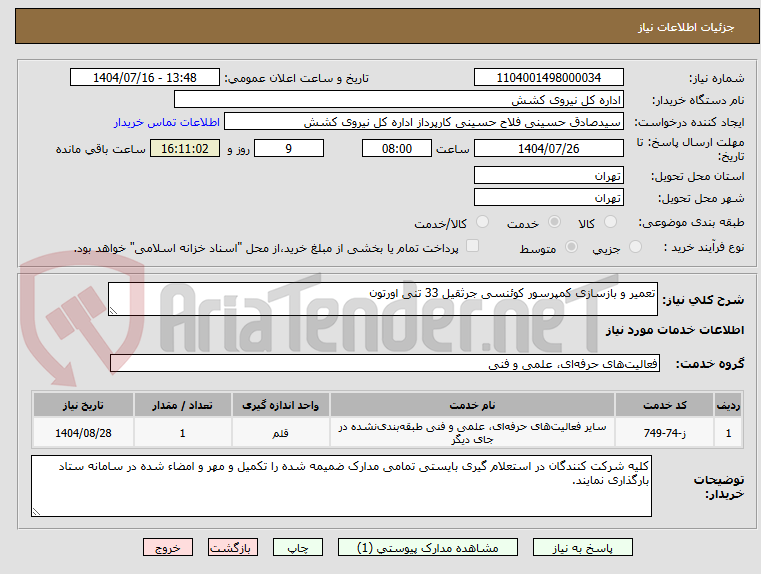Select the کالا radio button
761x574 pixels.
[611, 222]
